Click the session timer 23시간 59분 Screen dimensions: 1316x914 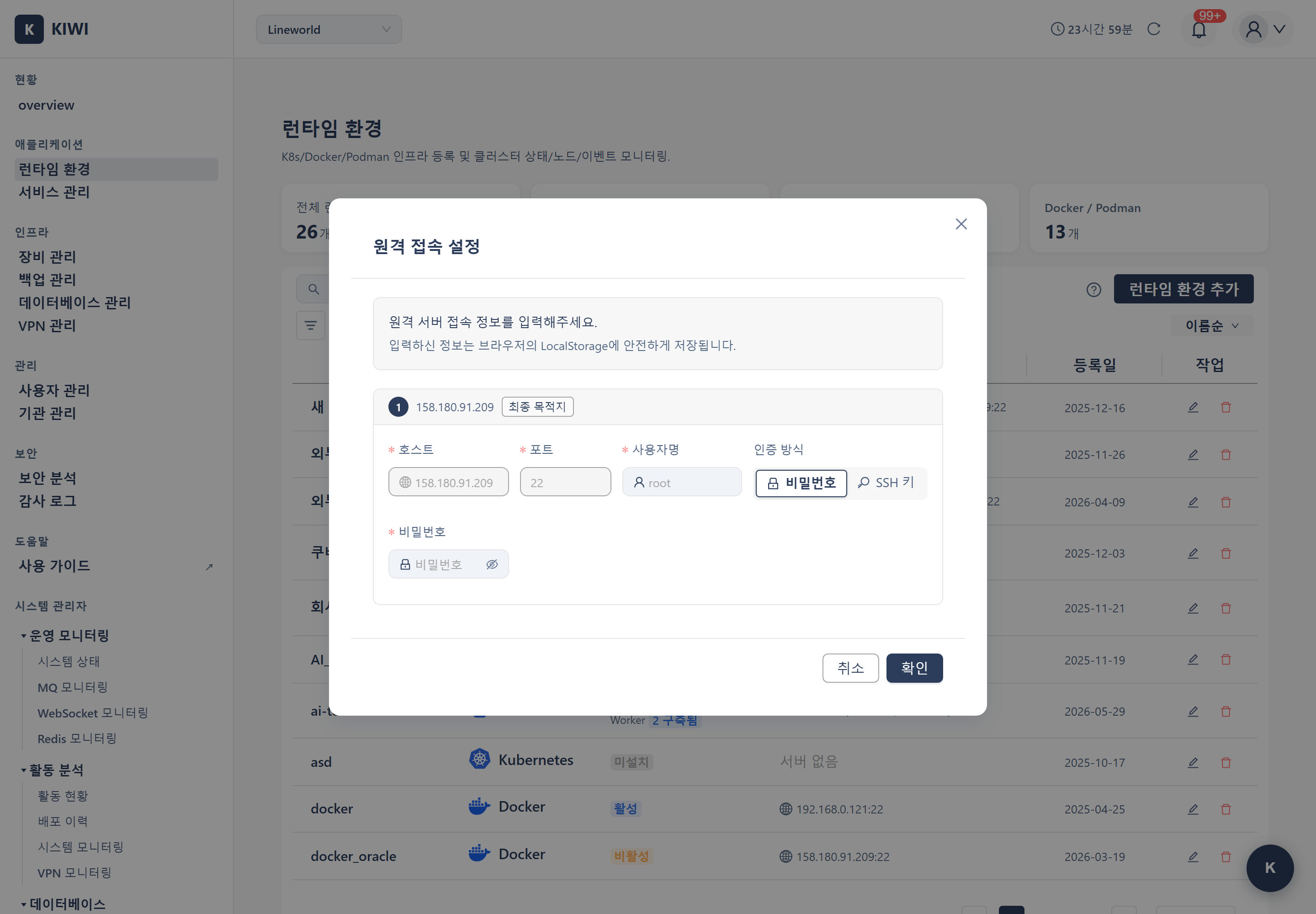[x=1092, y=29]
